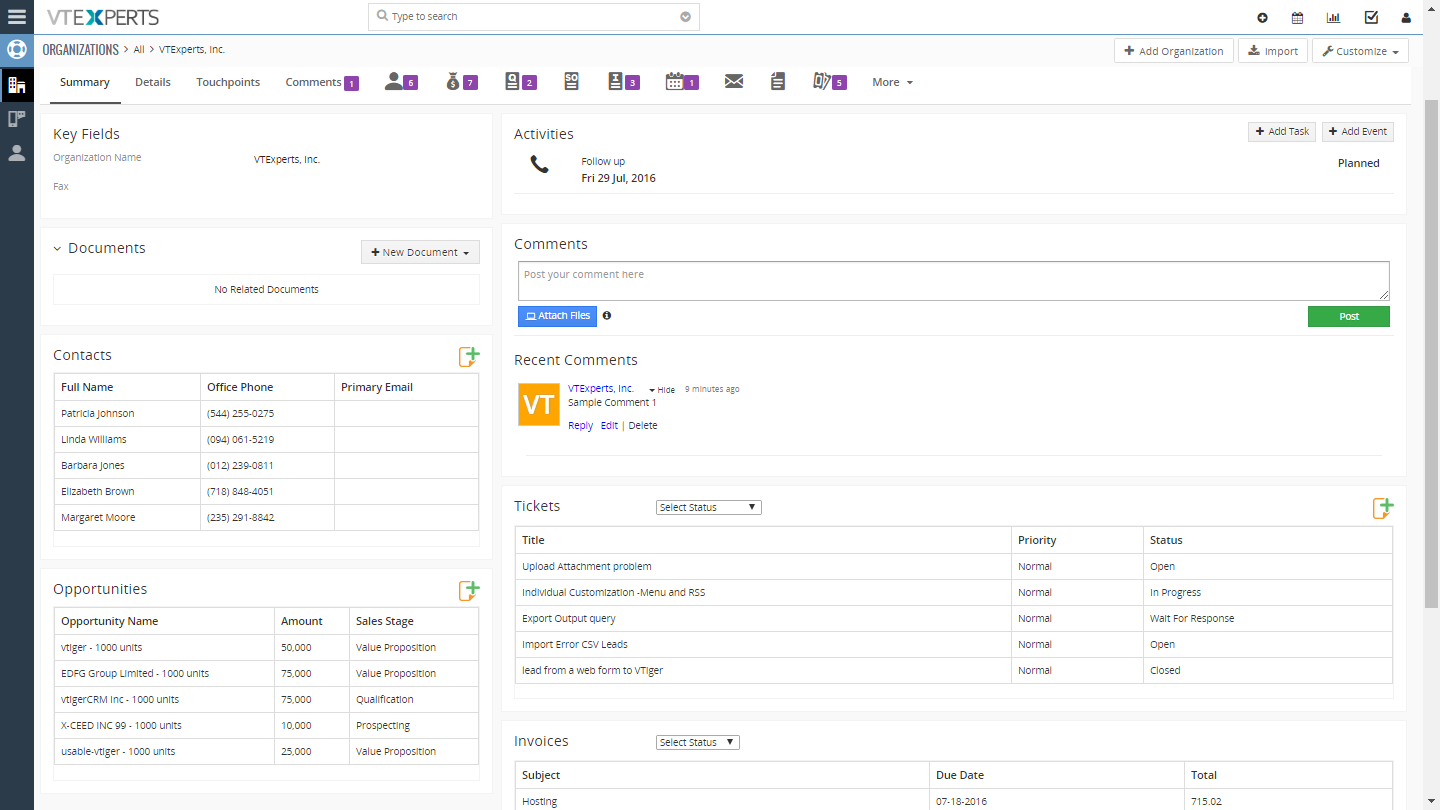Open the Sales Order SO tab icon
The image size is (1440, 810).
[x=571, y=82]
